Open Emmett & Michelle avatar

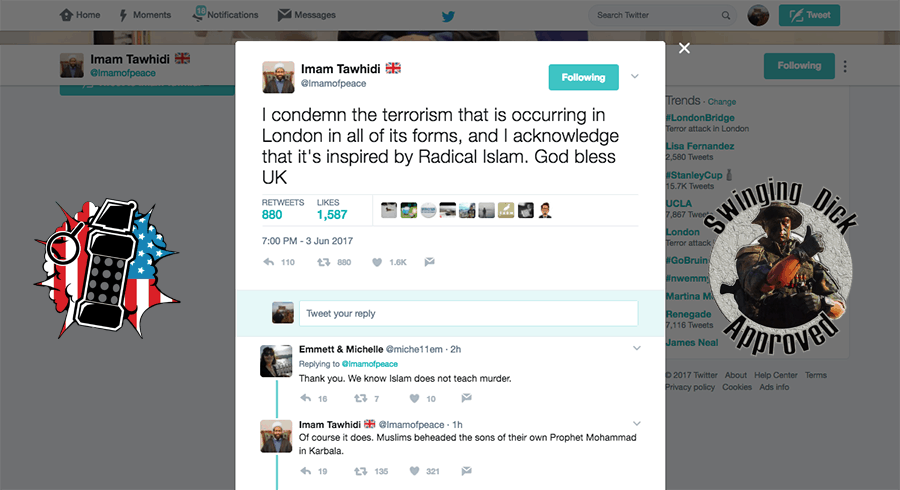(276, 361)
